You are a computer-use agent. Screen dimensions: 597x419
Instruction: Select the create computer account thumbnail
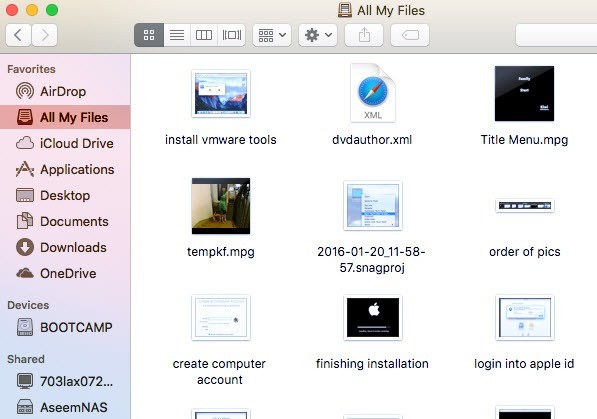pos(221,318)
